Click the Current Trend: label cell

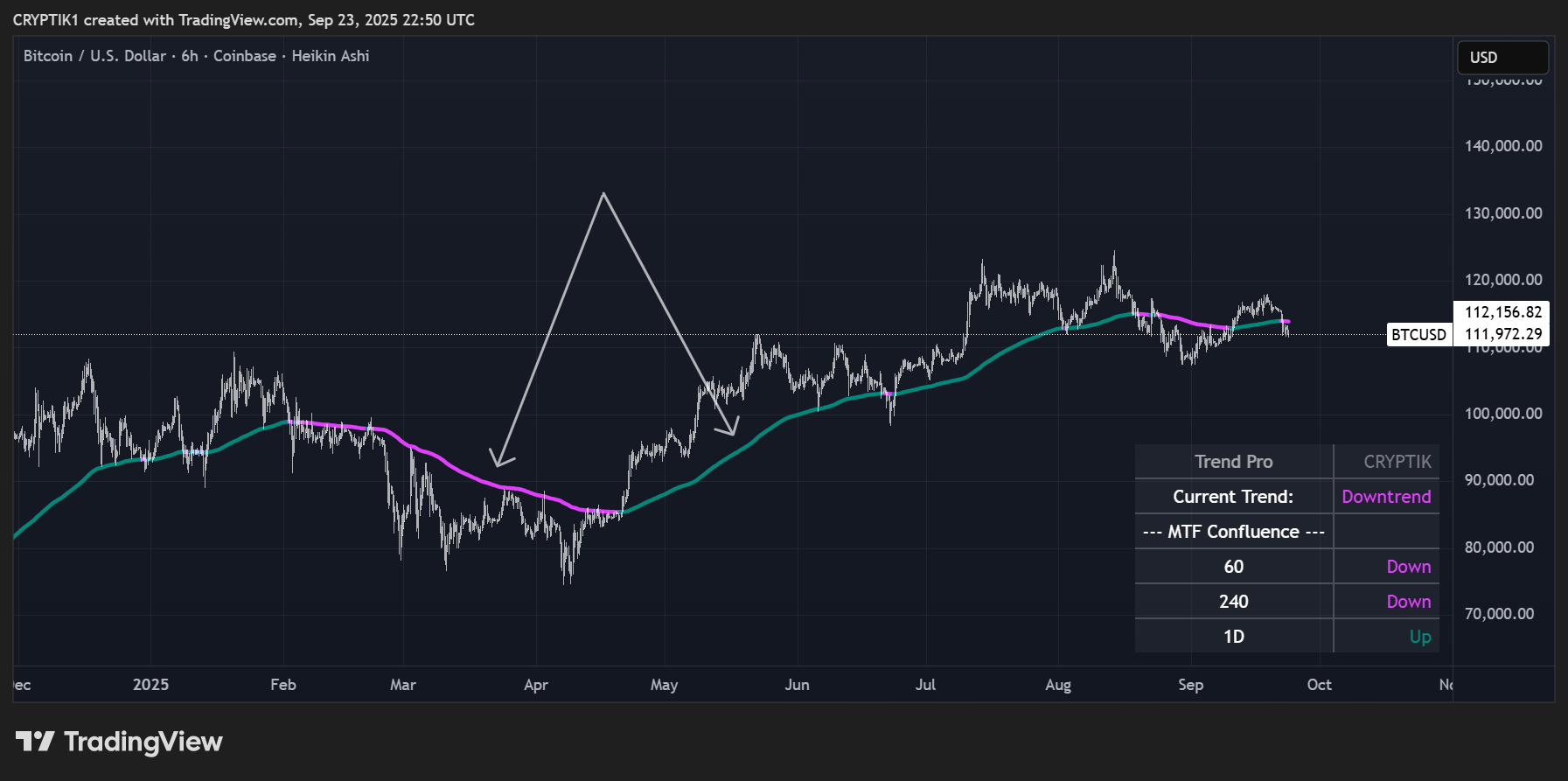coord(1234,497)
